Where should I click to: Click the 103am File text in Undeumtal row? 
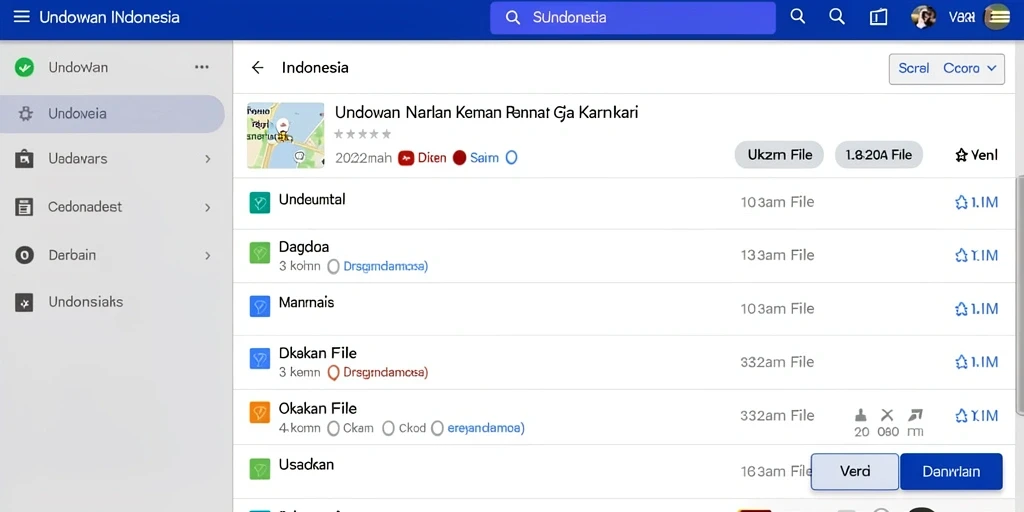click(777, 202)
